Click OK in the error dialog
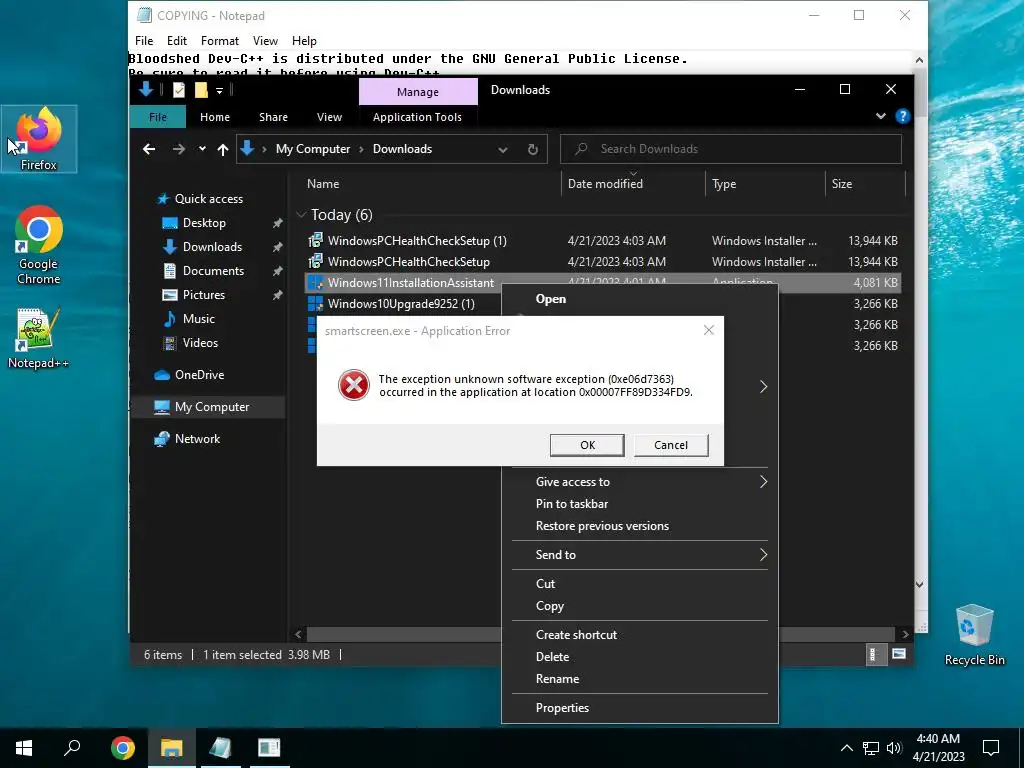Image resolution: width=1024 pixels, height=768 pixels. (587, 445)
